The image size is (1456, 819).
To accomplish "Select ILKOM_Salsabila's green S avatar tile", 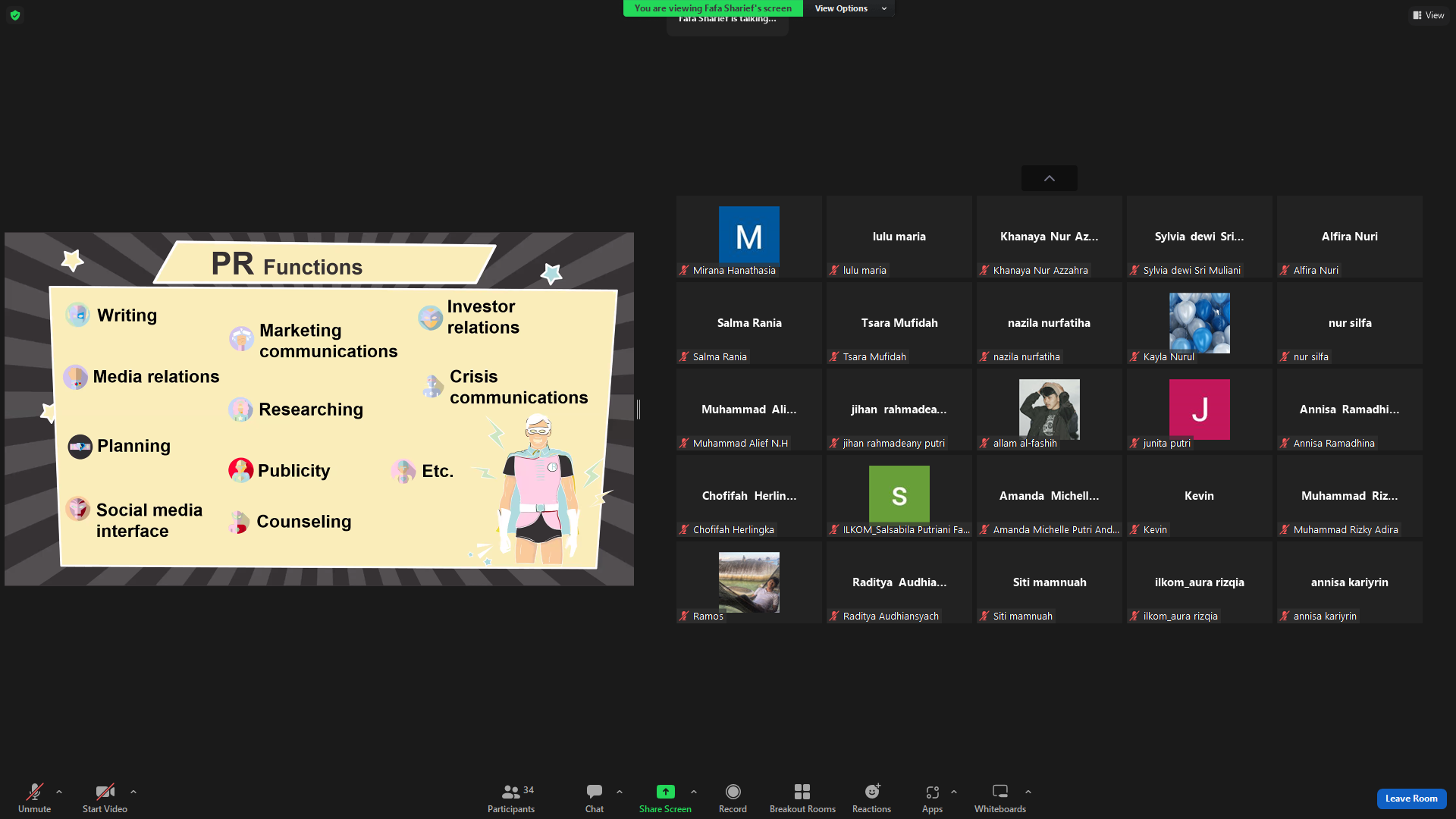I will click(899, 496).
